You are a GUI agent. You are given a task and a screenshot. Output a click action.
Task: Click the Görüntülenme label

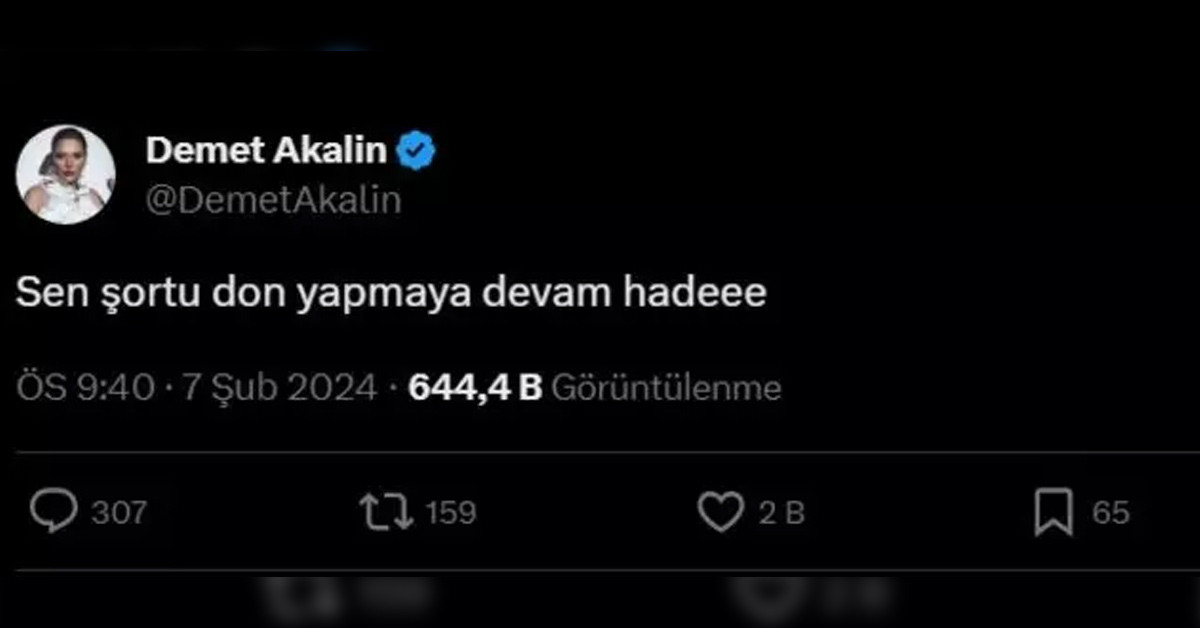tap(666, 388)
